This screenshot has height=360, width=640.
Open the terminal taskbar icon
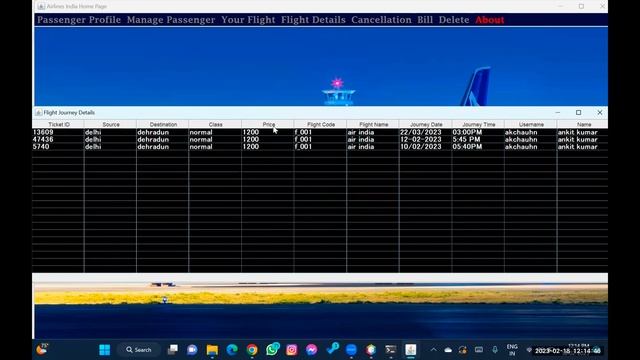(391, 350)
